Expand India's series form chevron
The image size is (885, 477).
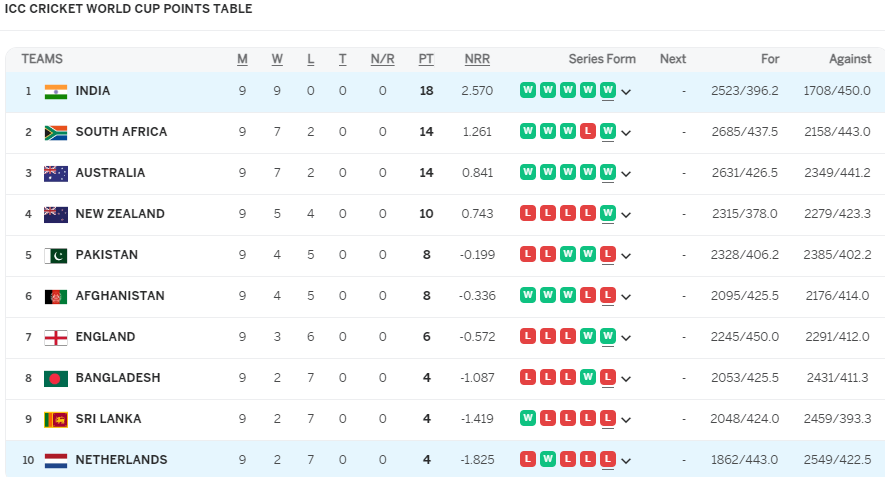pos(626,92)
